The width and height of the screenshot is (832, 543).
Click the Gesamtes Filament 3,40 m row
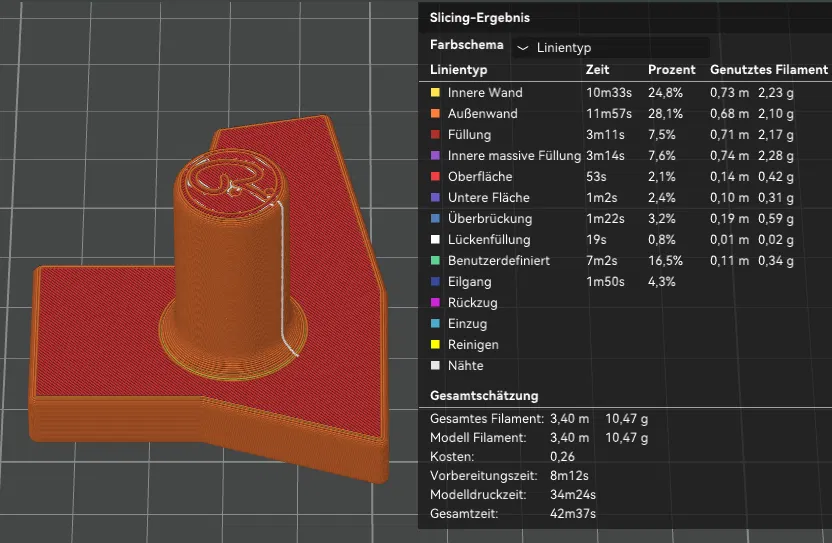(x=539, y=419)
